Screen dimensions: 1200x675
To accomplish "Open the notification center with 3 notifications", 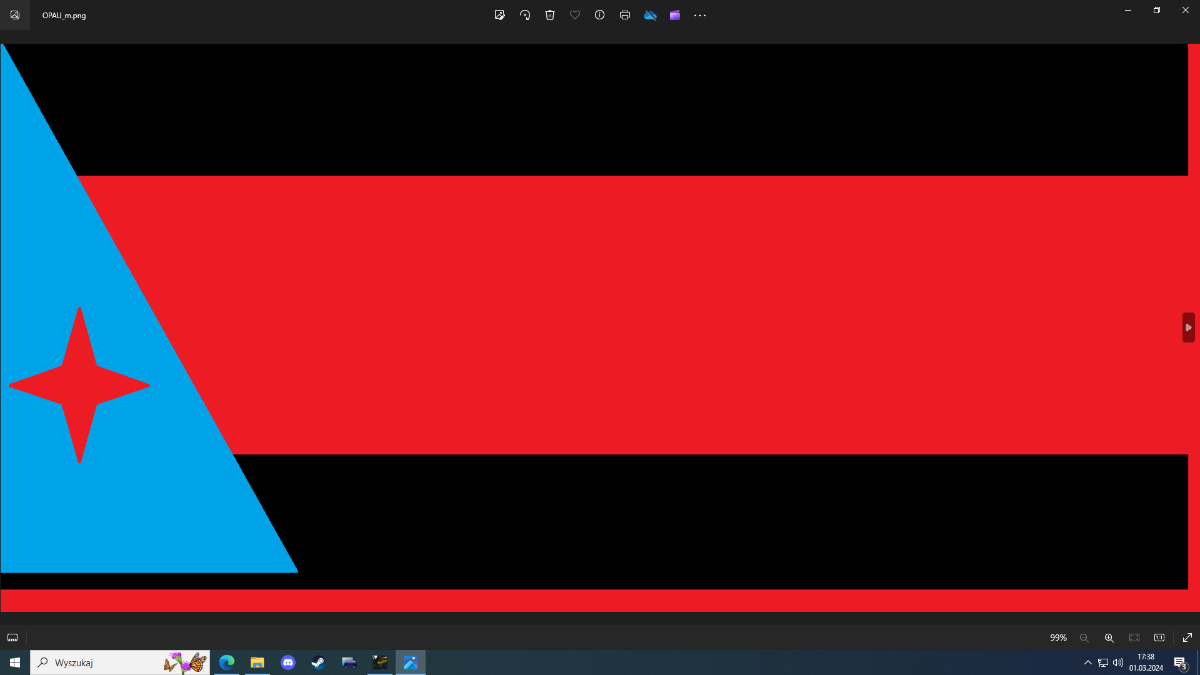I will [x=1180, y=662].
